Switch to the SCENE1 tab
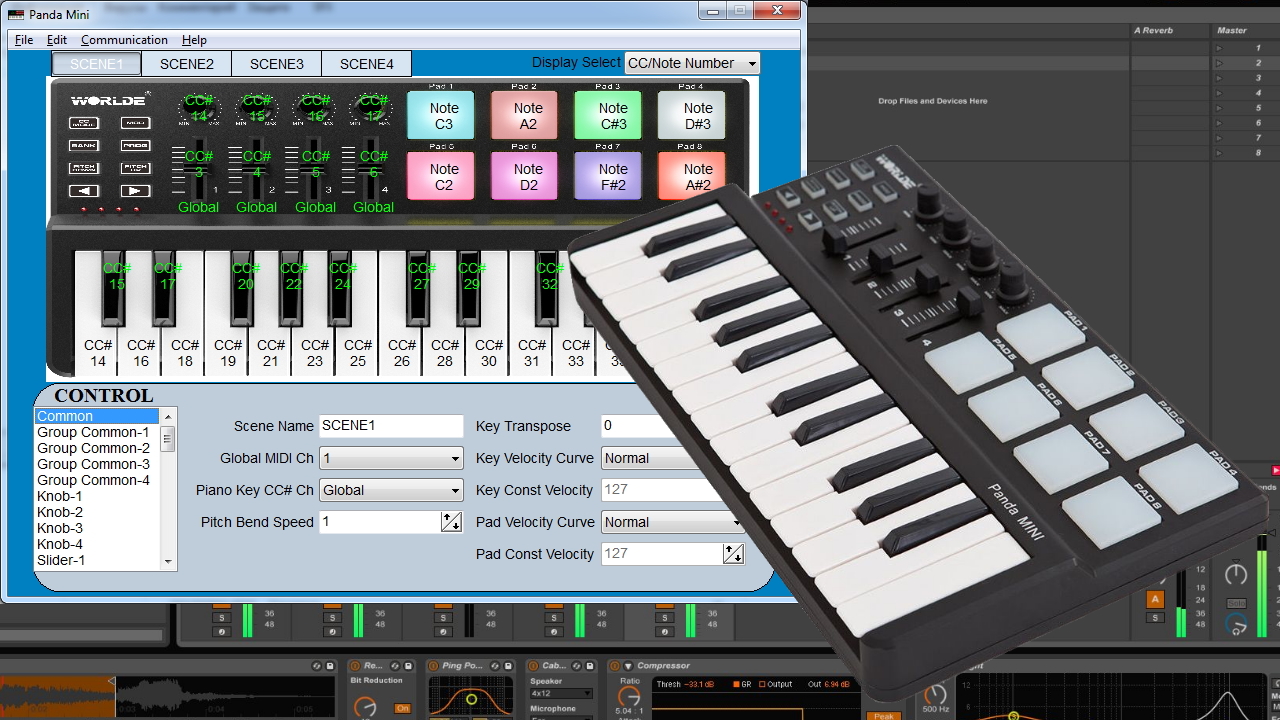This screenshot has width=1280, height=720. pos(97,64)
